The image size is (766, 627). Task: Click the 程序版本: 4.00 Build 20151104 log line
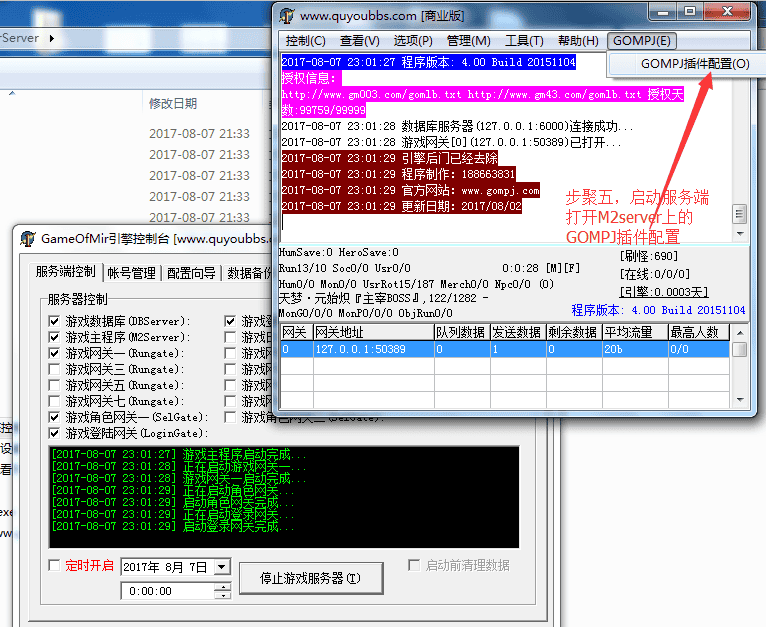(428, 62)
